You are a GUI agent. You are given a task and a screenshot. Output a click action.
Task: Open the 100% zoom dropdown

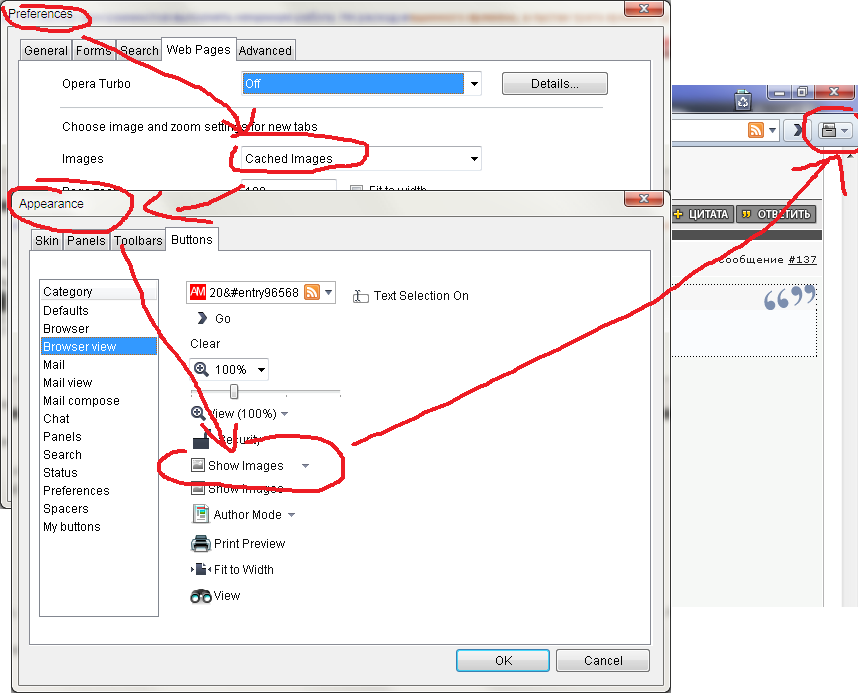click(x=262, y=369)
